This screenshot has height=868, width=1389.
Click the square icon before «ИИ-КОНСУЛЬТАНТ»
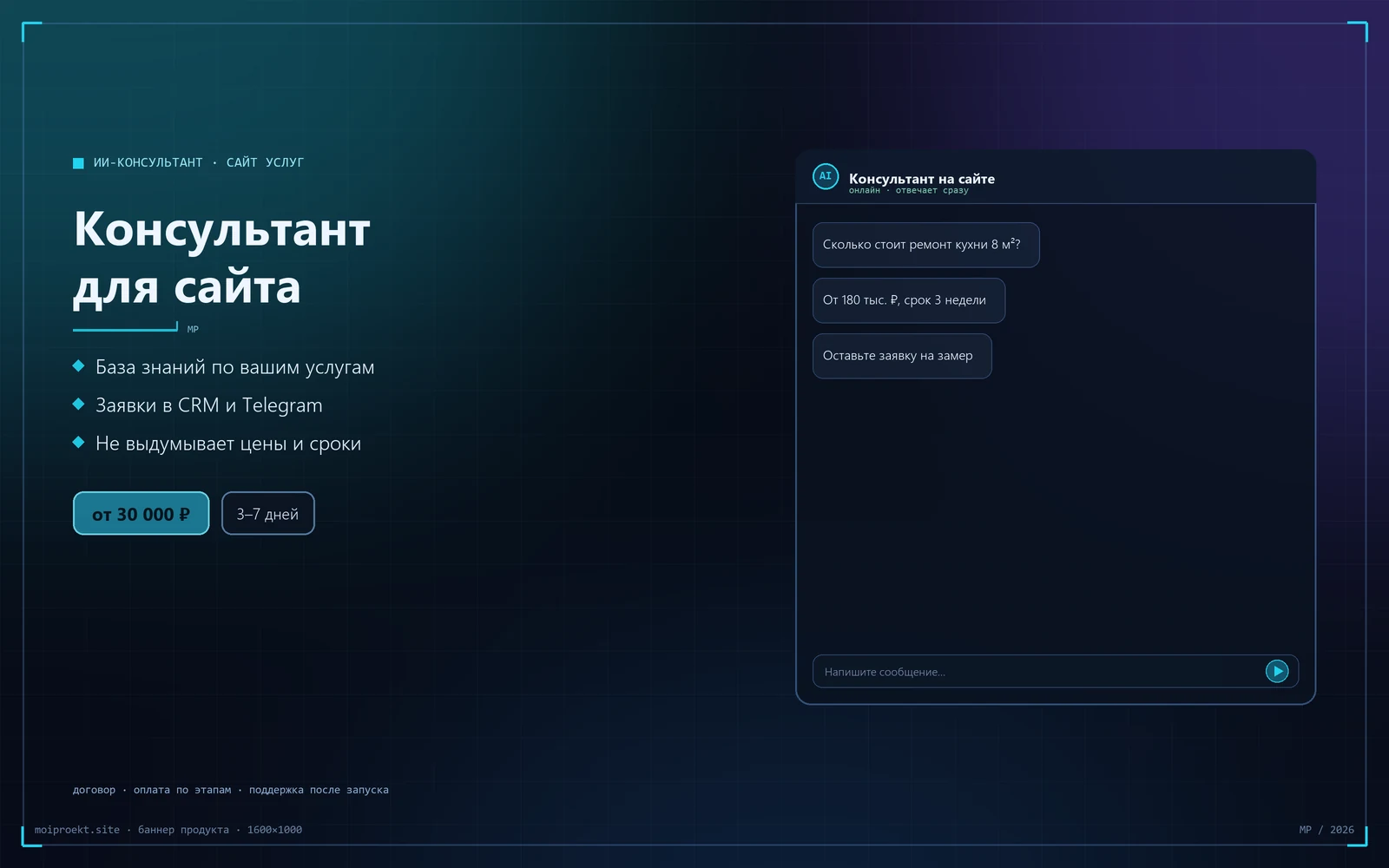78,163
